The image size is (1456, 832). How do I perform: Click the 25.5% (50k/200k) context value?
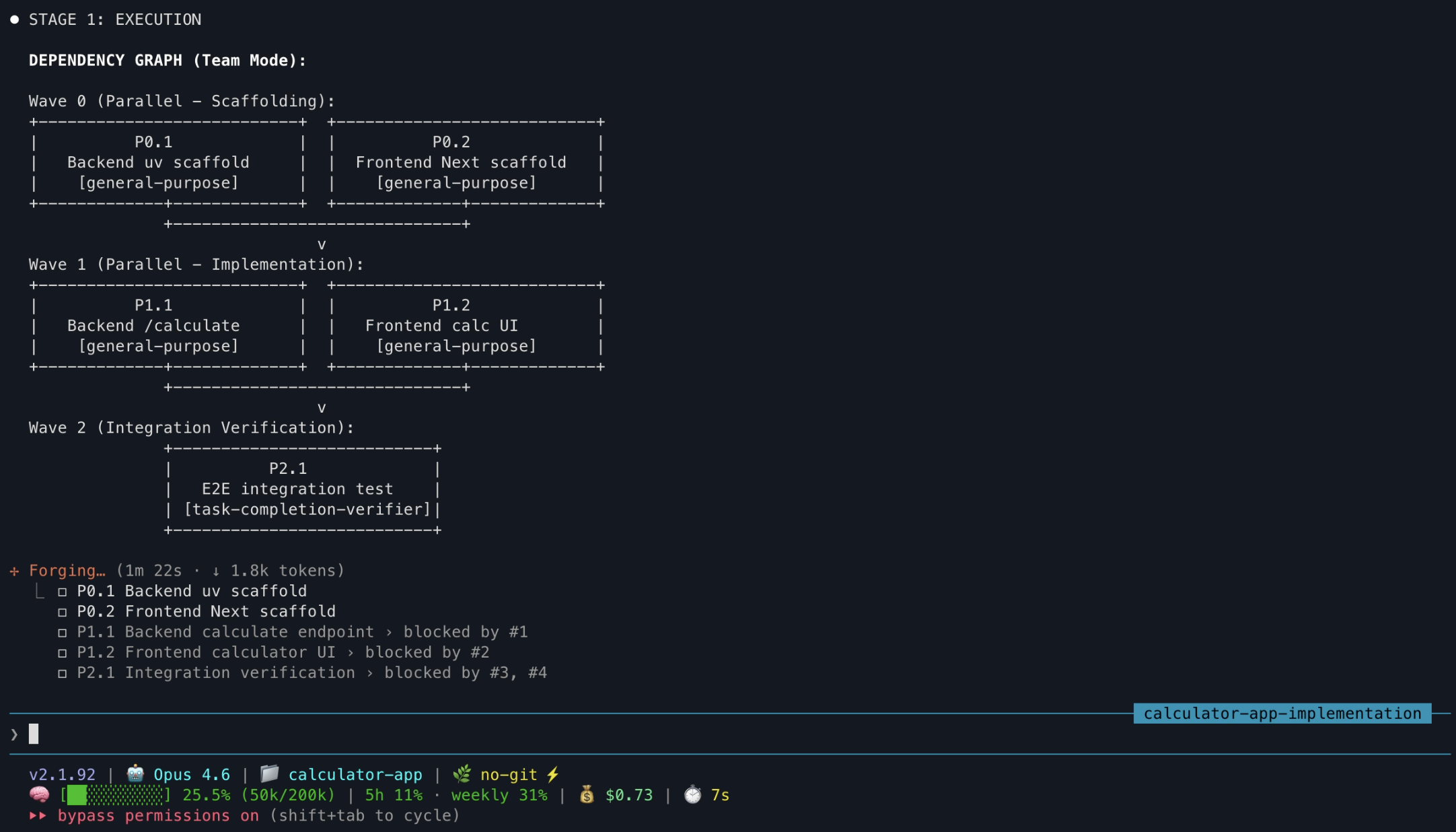point(258,795)
